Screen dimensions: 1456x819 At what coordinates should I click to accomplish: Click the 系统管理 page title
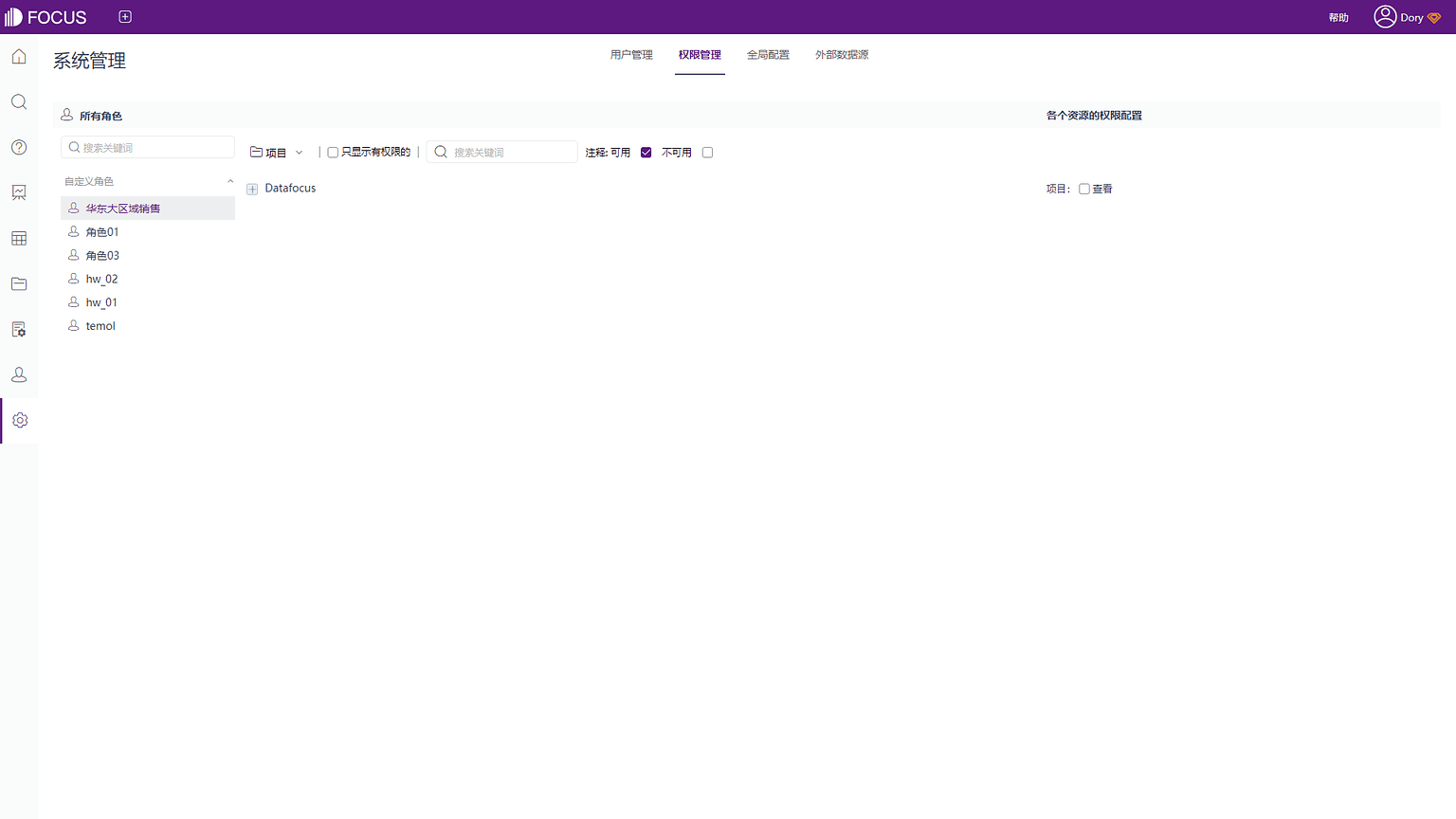(90, 61)
